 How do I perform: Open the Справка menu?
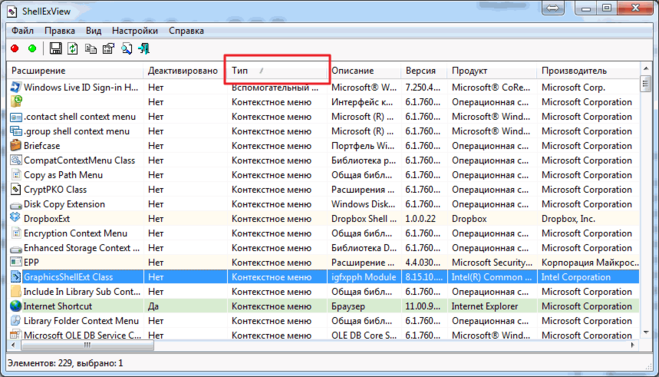186,31
